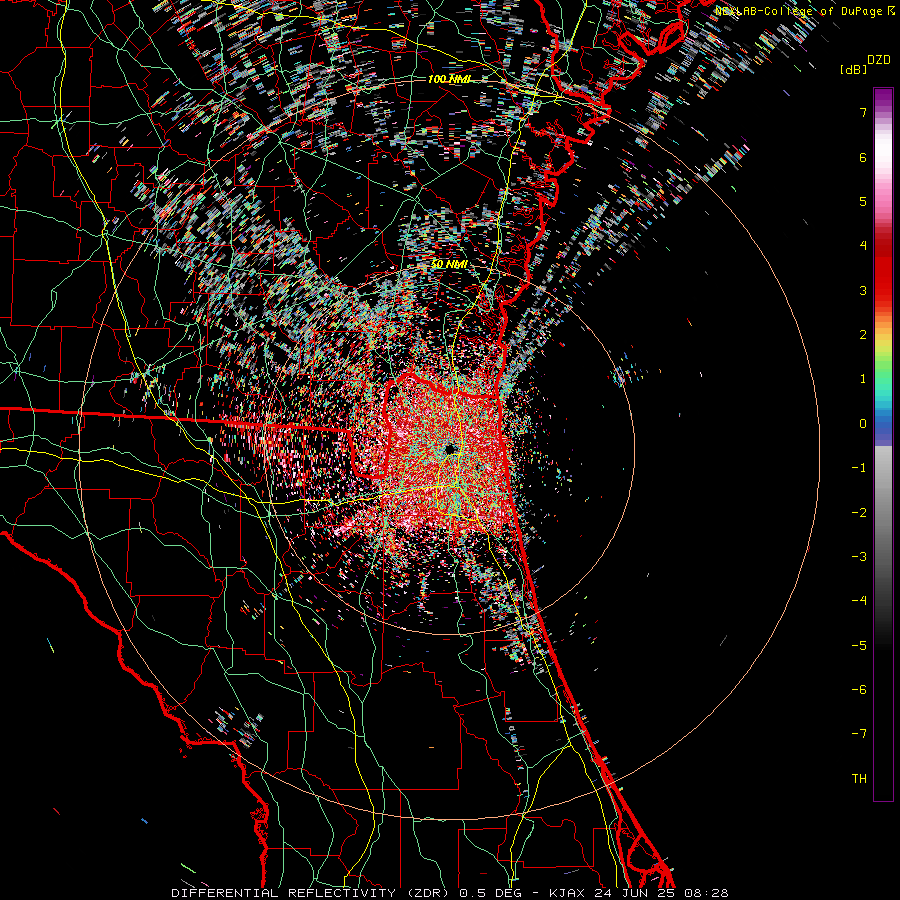Click the [dB] units label
The height and width of the screenshot is (900, 900).
pos(854,69)
